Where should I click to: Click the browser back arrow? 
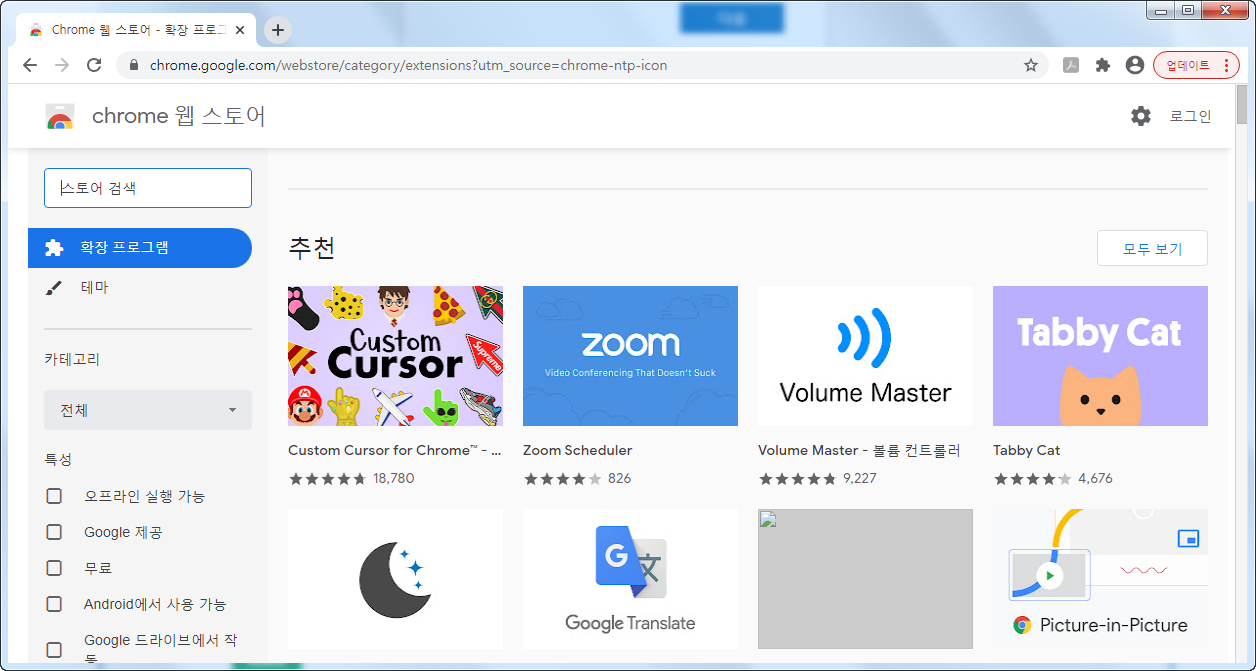tap(30, 65)
